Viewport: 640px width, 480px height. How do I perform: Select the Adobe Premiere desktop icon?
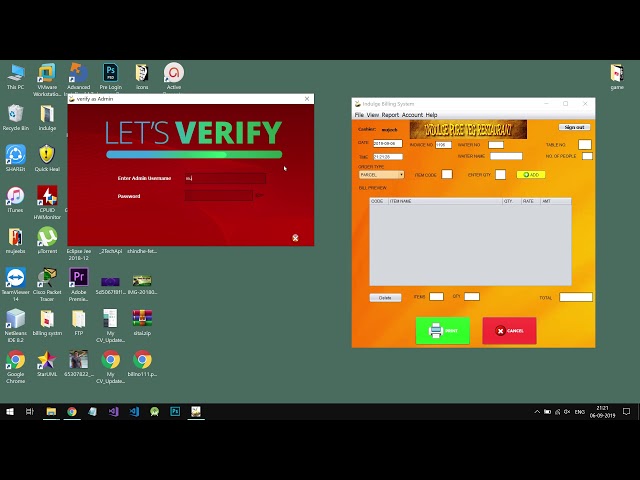click(x=78, y=285)
